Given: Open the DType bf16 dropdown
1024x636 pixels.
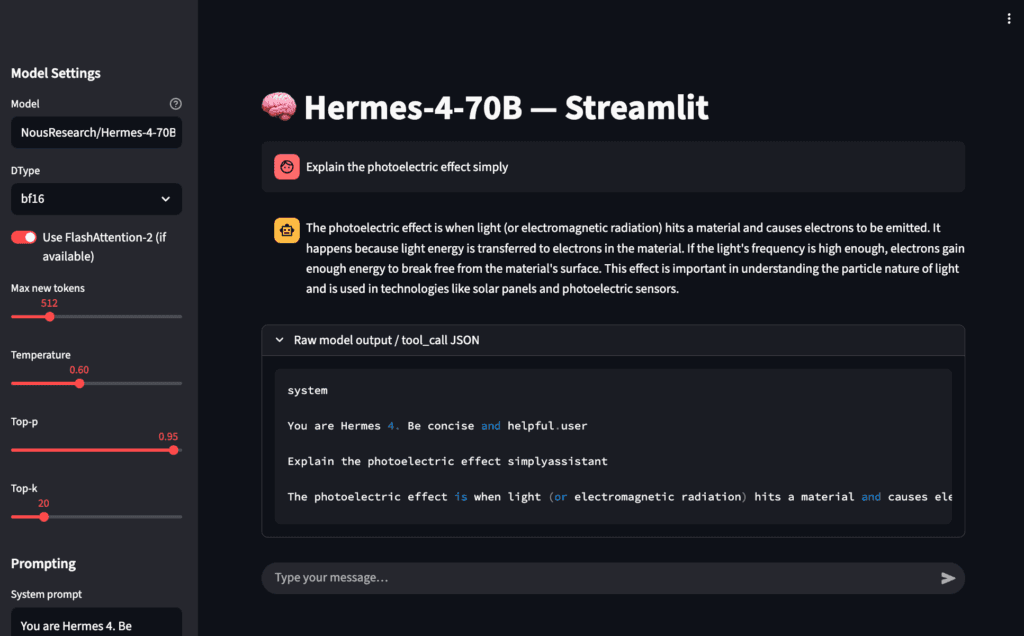Looking at the screenshot, I should (x=97, y=199).
